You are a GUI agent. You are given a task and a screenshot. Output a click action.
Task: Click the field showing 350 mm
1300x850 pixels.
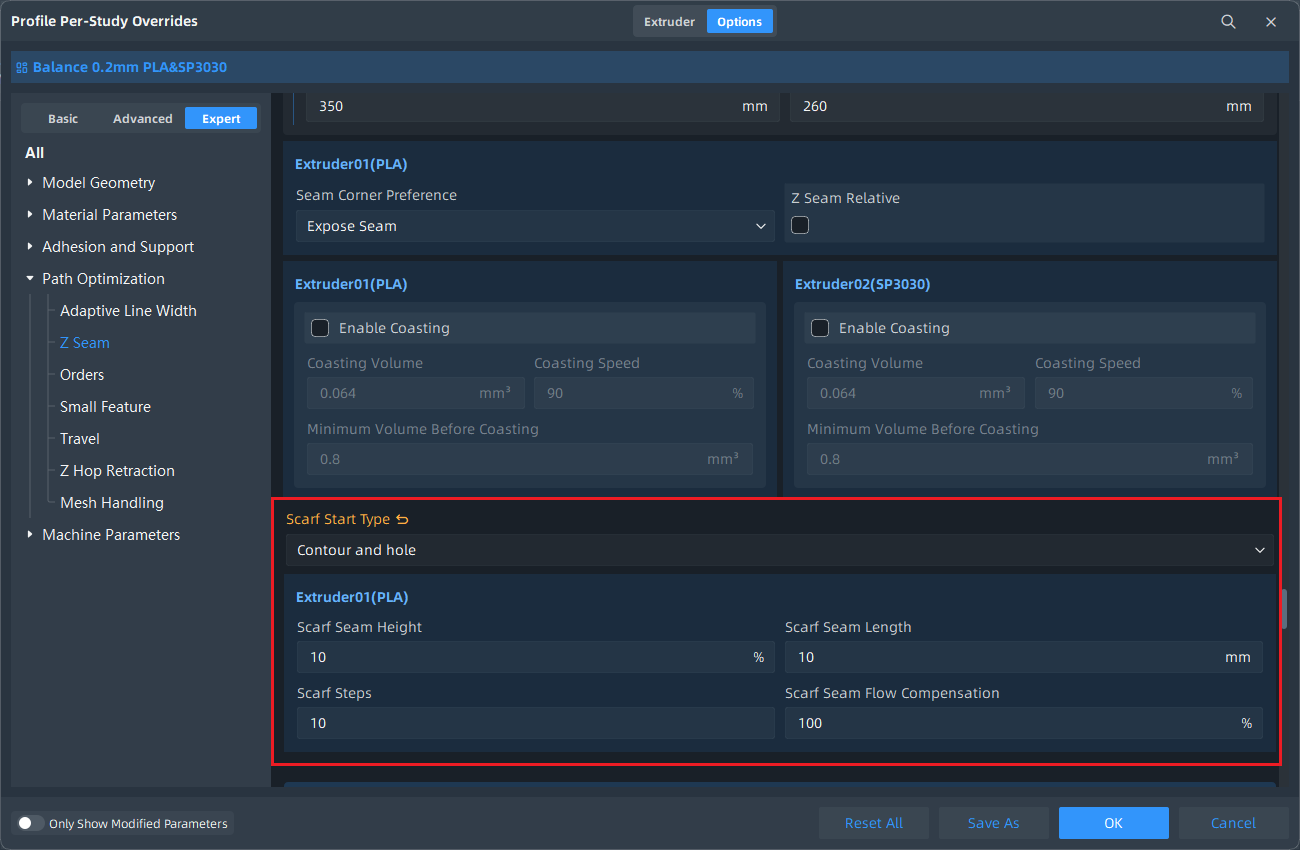541,106
